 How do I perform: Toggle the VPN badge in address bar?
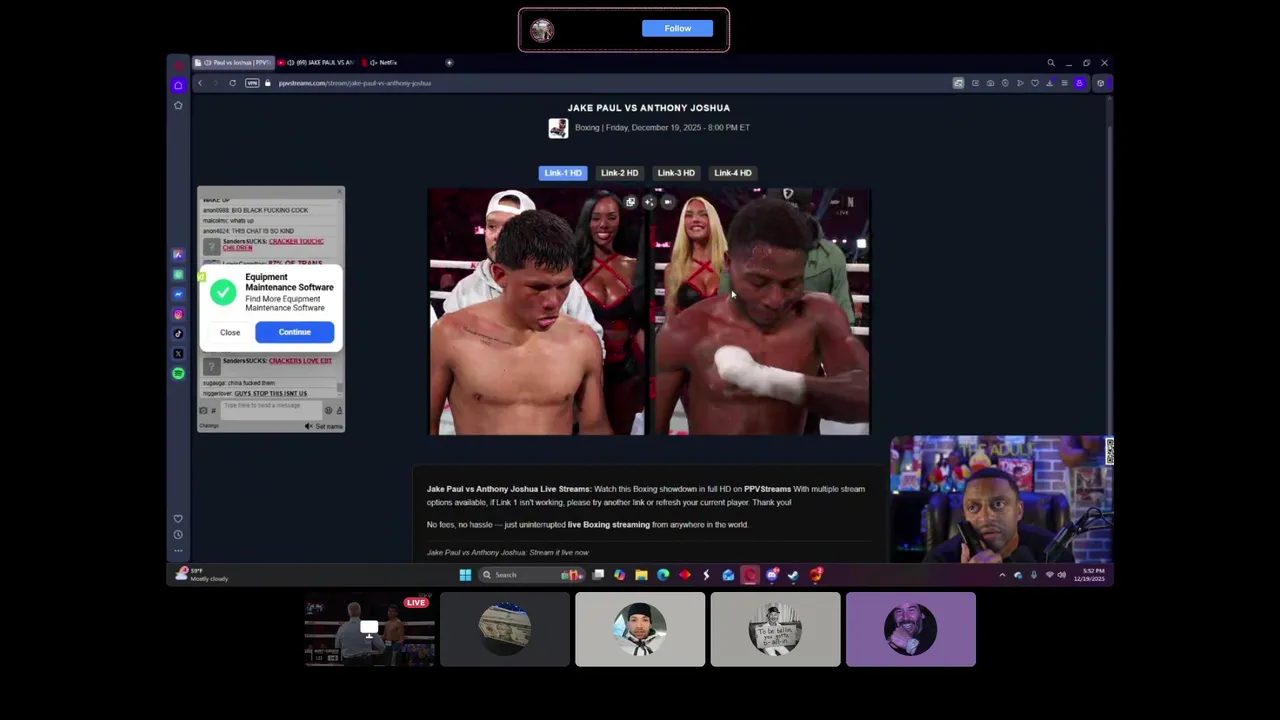click(x=252, y=83)
